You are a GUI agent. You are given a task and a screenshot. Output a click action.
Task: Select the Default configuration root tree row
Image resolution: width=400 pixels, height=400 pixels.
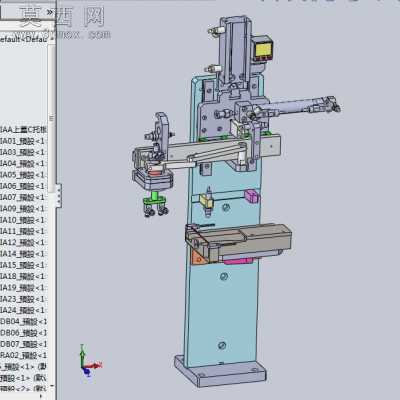23,39
